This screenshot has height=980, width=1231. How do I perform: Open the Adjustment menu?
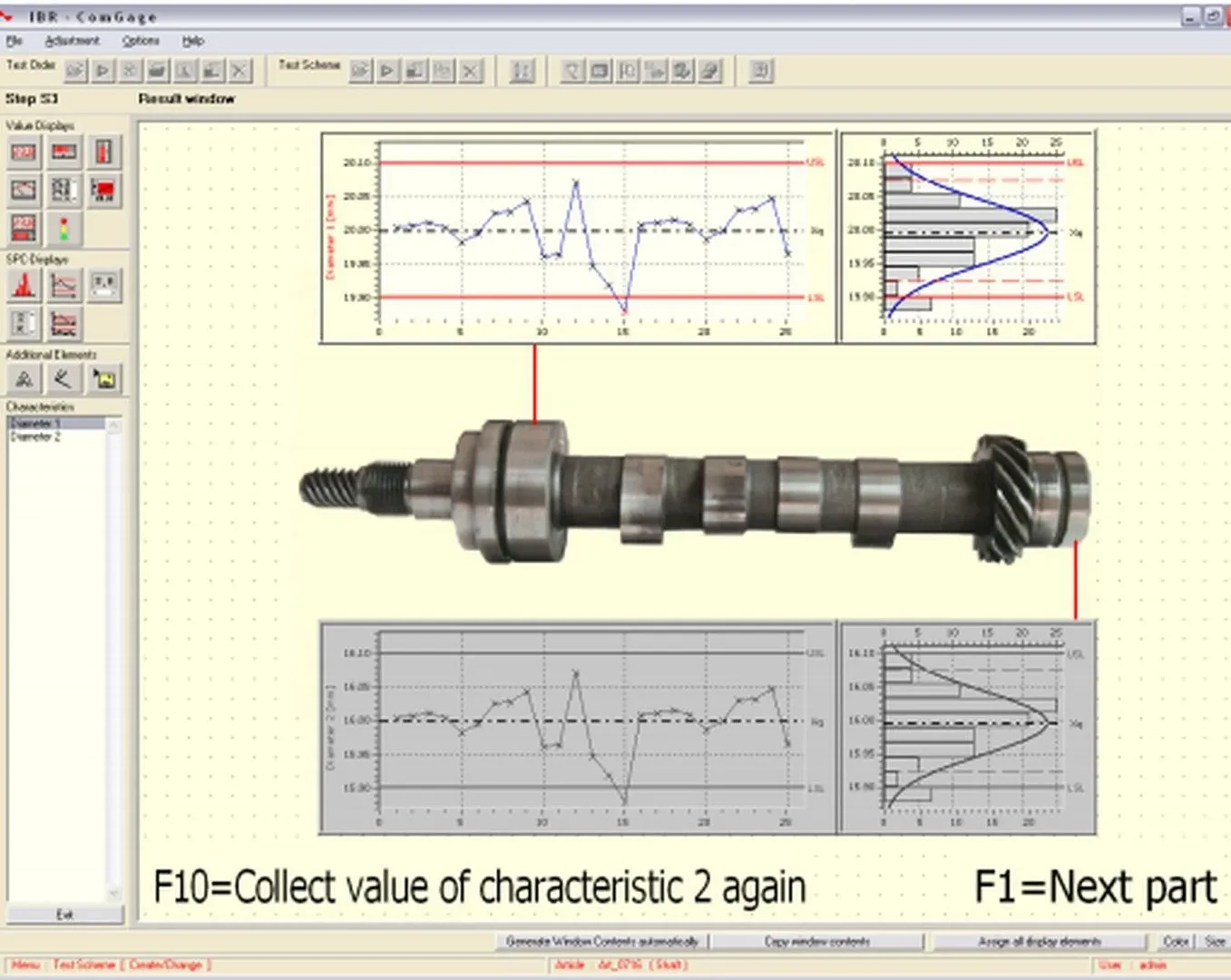[72, 41]
